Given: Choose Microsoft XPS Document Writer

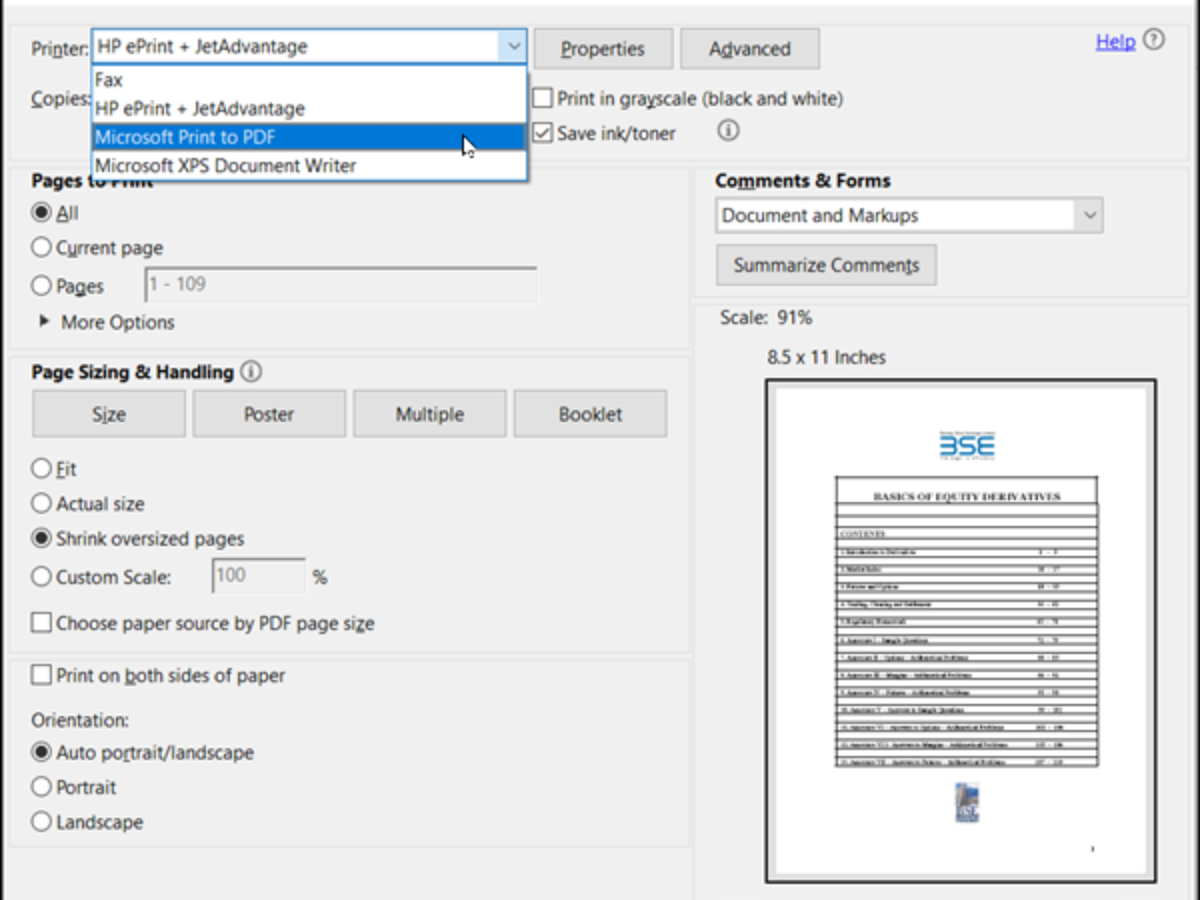Looking at the screenshot, I should [309, 165].
